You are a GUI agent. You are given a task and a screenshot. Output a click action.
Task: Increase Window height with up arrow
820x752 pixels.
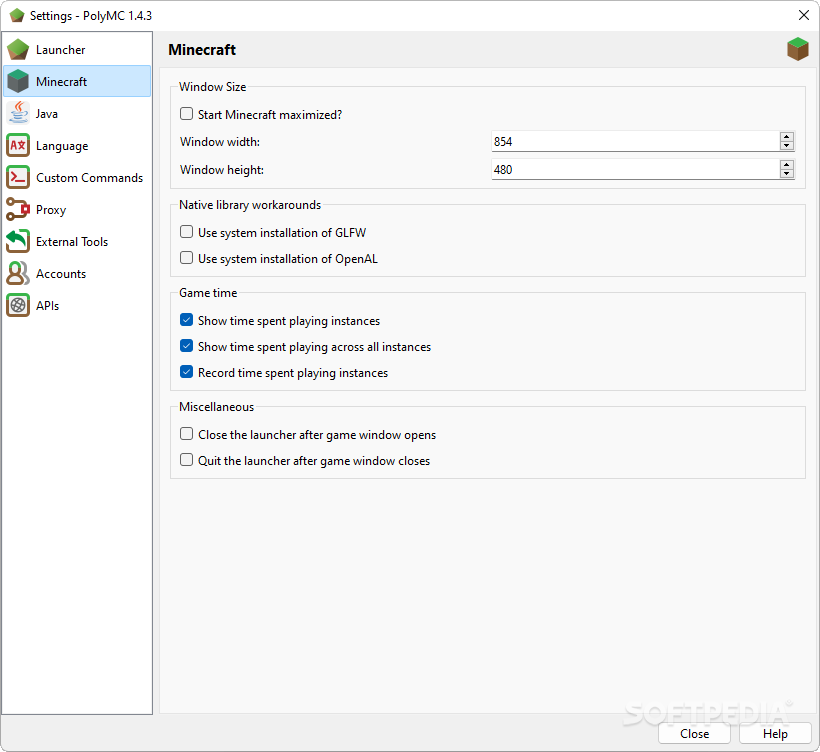click(787, 165)
